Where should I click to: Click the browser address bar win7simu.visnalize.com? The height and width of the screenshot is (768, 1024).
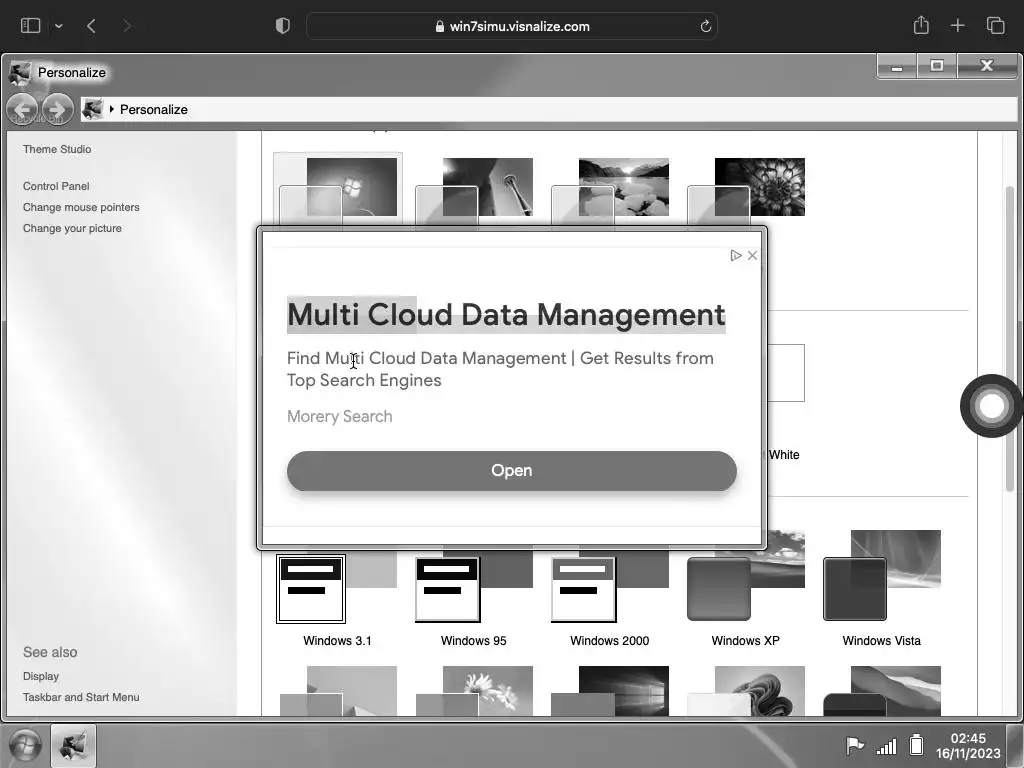coord(512,26)
